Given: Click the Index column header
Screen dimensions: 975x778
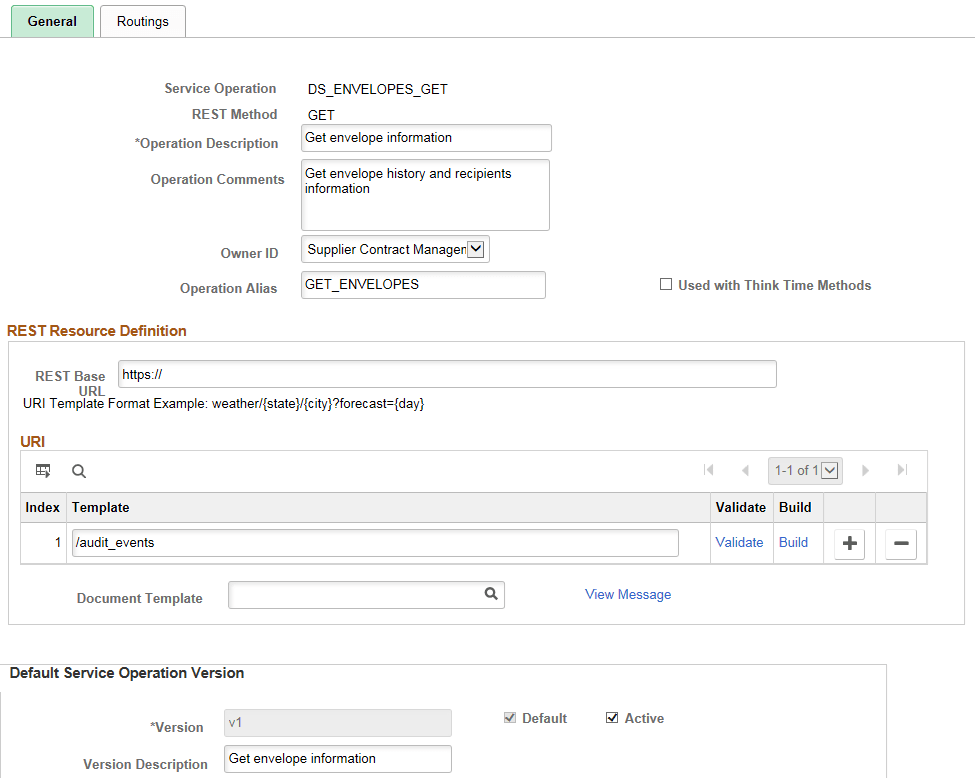Looking at the screenshot, I should (43, 507).
